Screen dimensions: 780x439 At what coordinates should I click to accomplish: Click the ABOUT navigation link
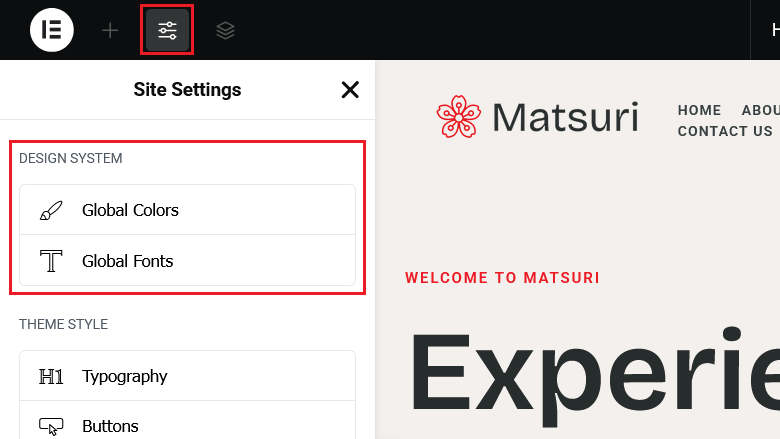[x=760, y=111]
